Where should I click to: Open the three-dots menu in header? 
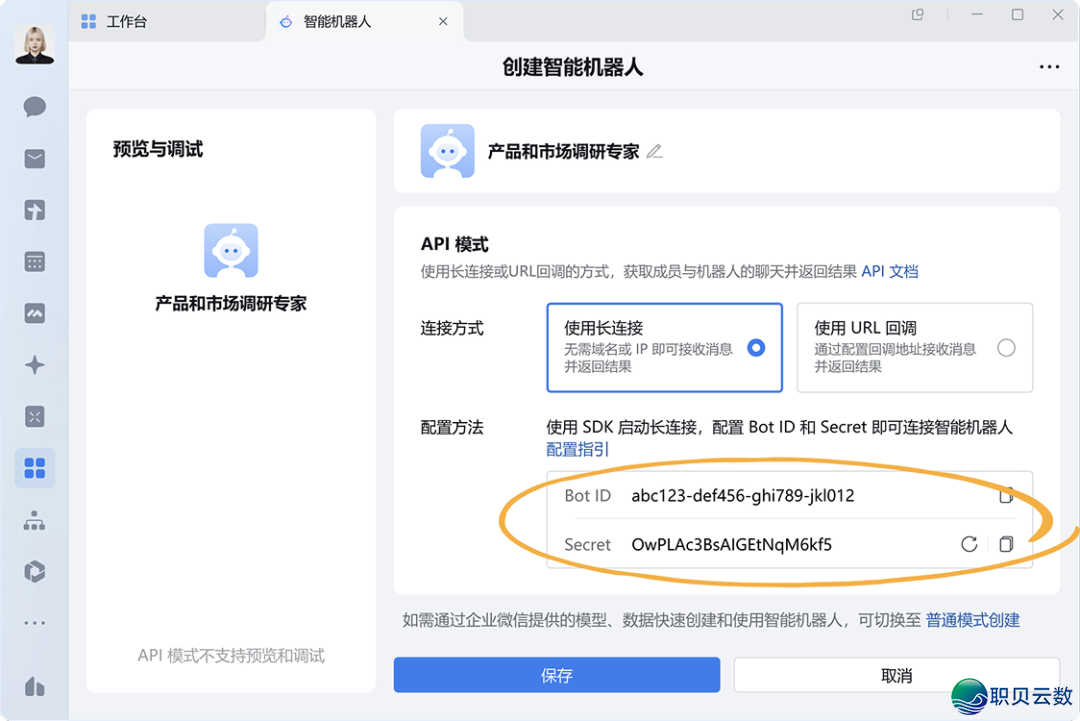coord(1049,67)
